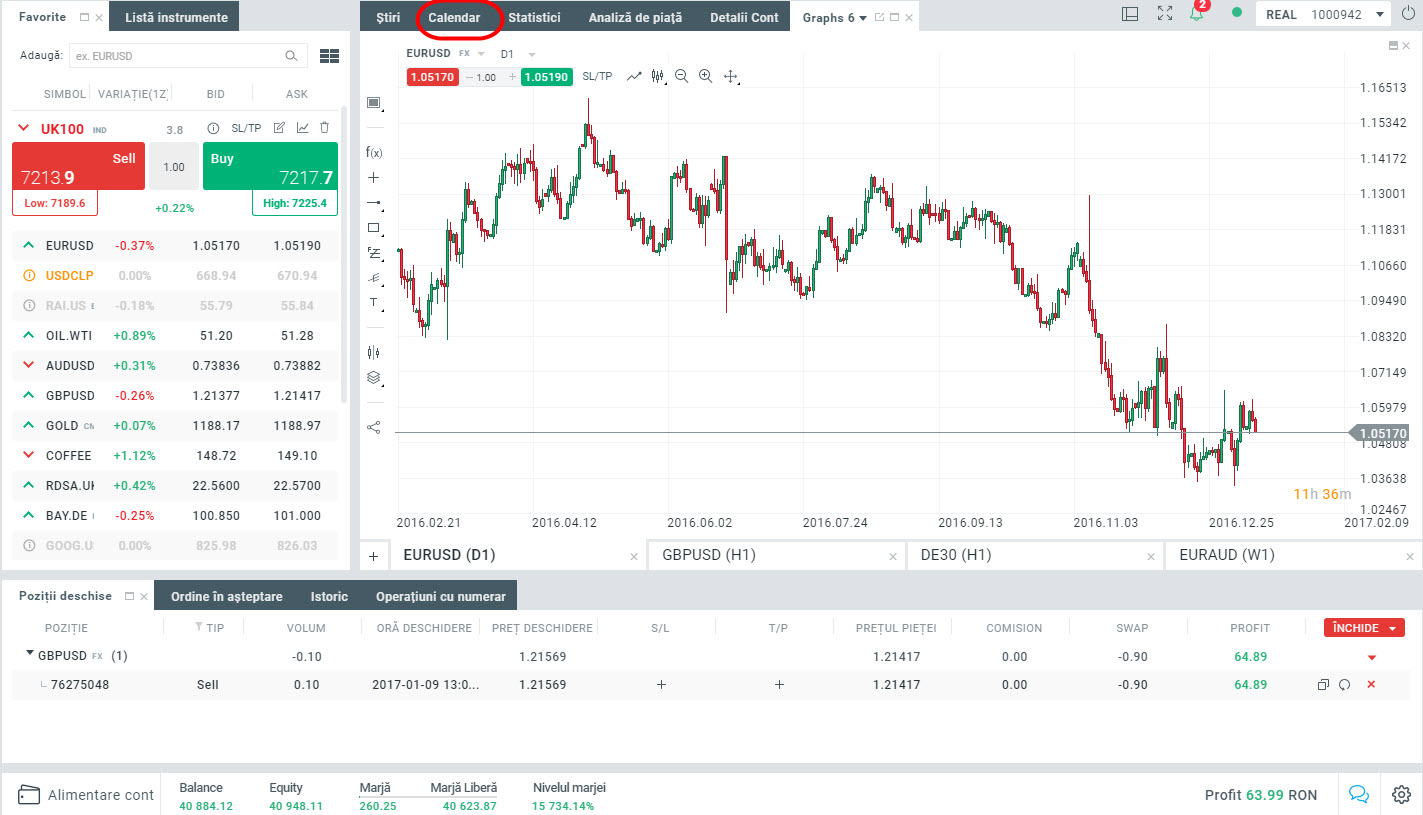Open the D1 timeframe dropdown
The image size is (1423, 815).
click(518, 54)
